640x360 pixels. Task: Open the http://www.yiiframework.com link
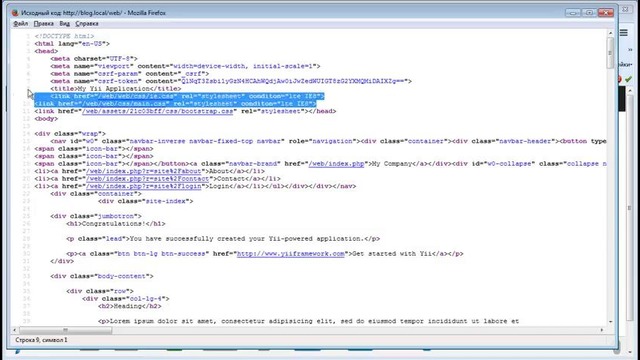[x=291, y=253]
